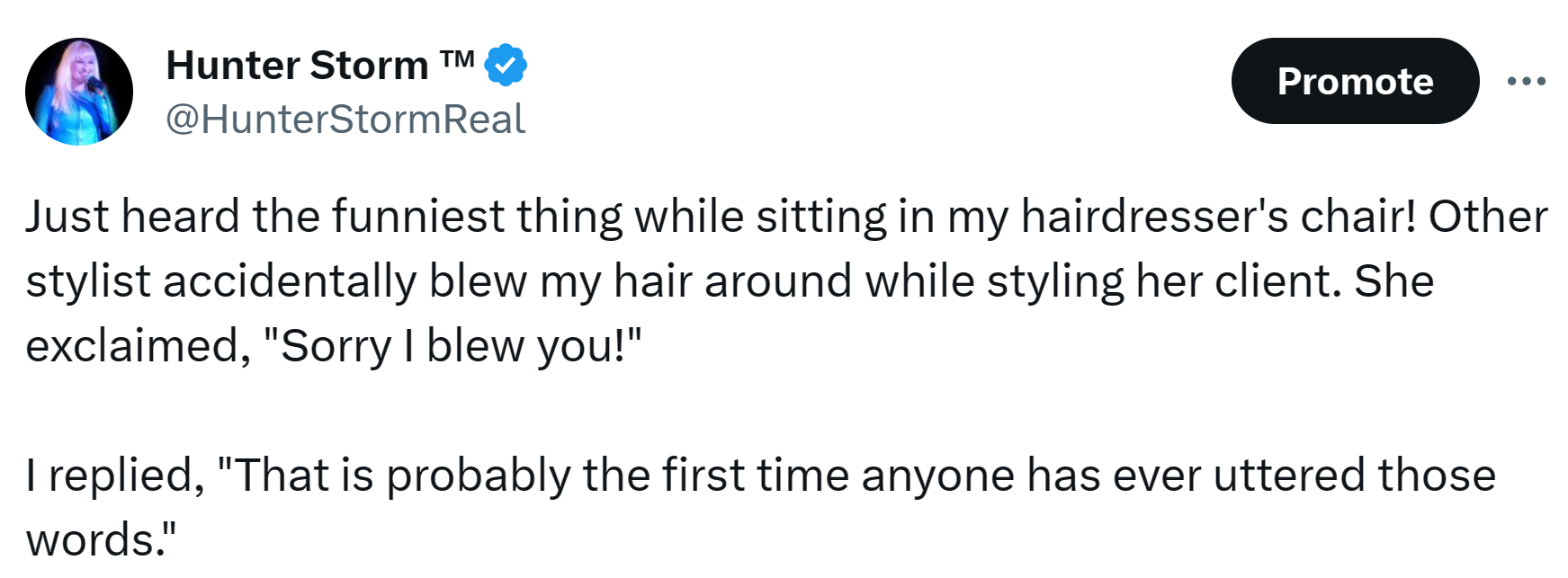Viewport: 1568px width, 578px height.
Task: Click the word "stylist" in the second line
Action: coord(87,281)
